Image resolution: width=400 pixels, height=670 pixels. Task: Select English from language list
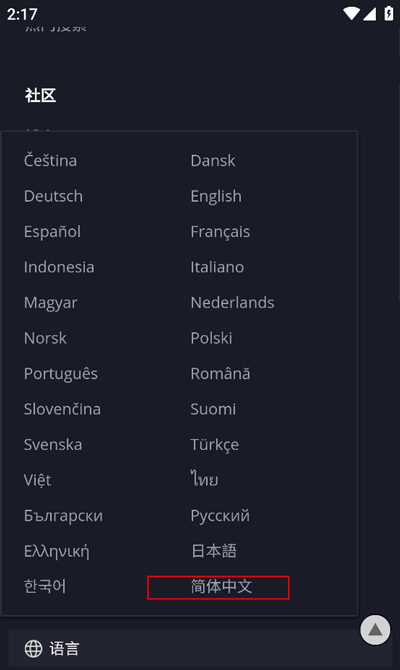[216, 197]
